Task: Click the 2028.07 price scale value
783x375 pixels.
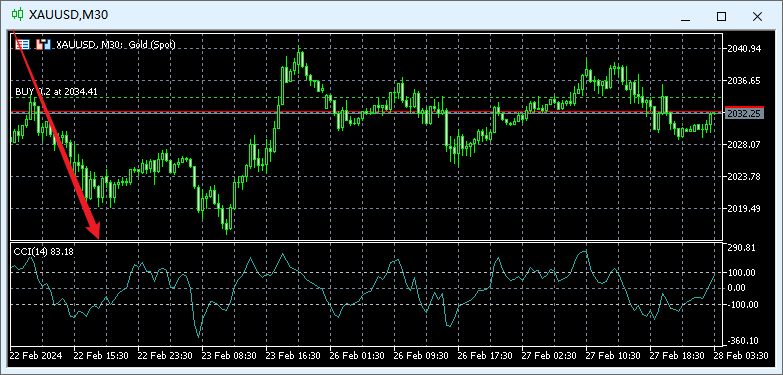Action: point(744,144)
